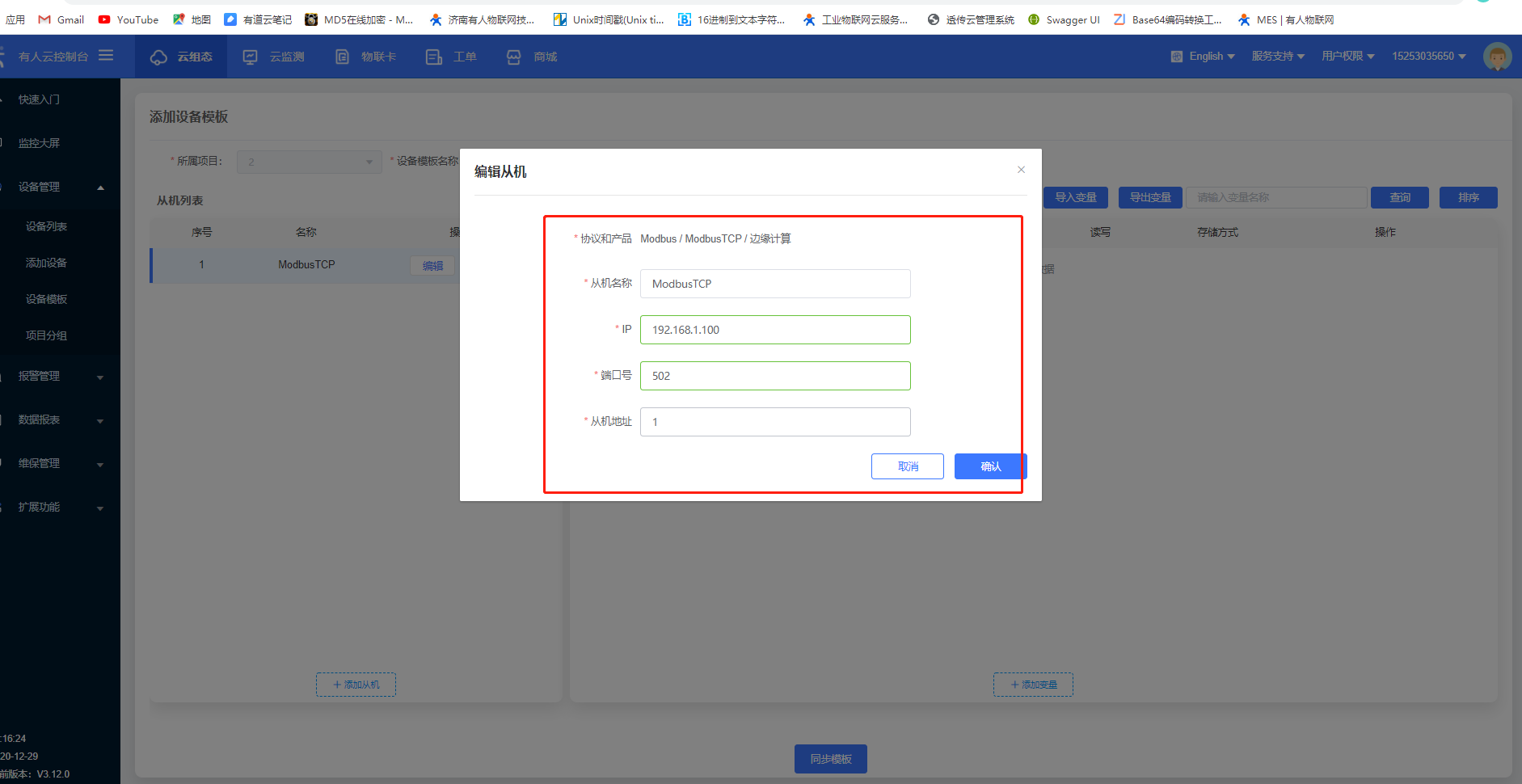The image size is (1522, 784).
Task: Expand the 服务支持 dropdown menu
Action: click(x=1278, y=57)
